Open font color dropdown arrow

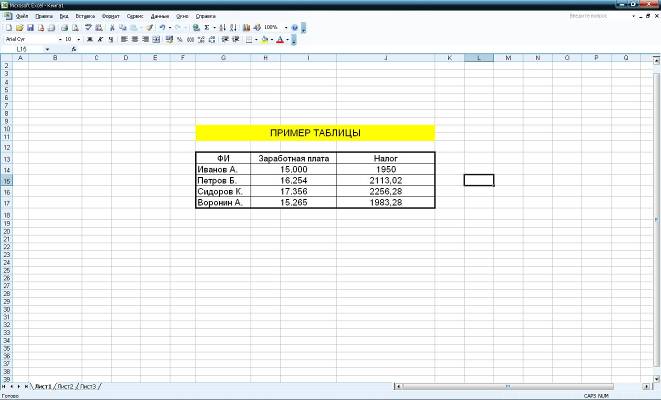tap(288, 40)
